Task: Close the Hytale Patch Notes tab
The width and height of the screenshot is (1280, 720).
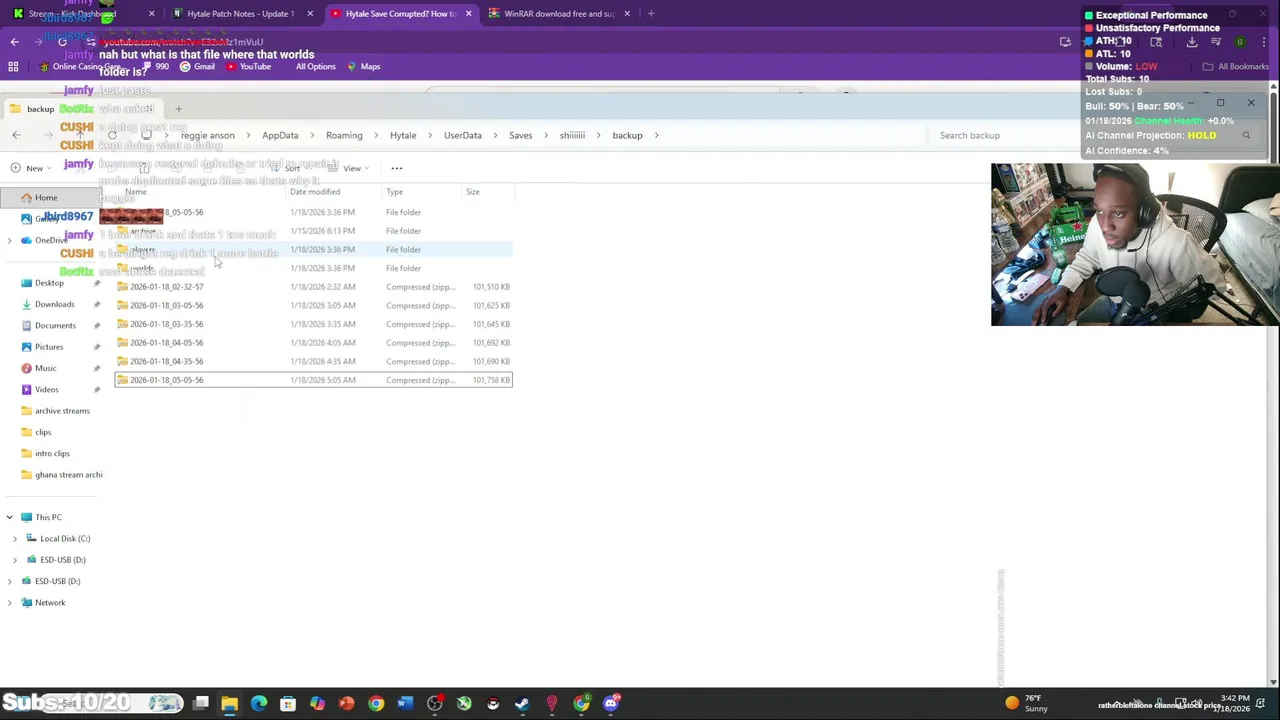Action: [x=310, y=14]
